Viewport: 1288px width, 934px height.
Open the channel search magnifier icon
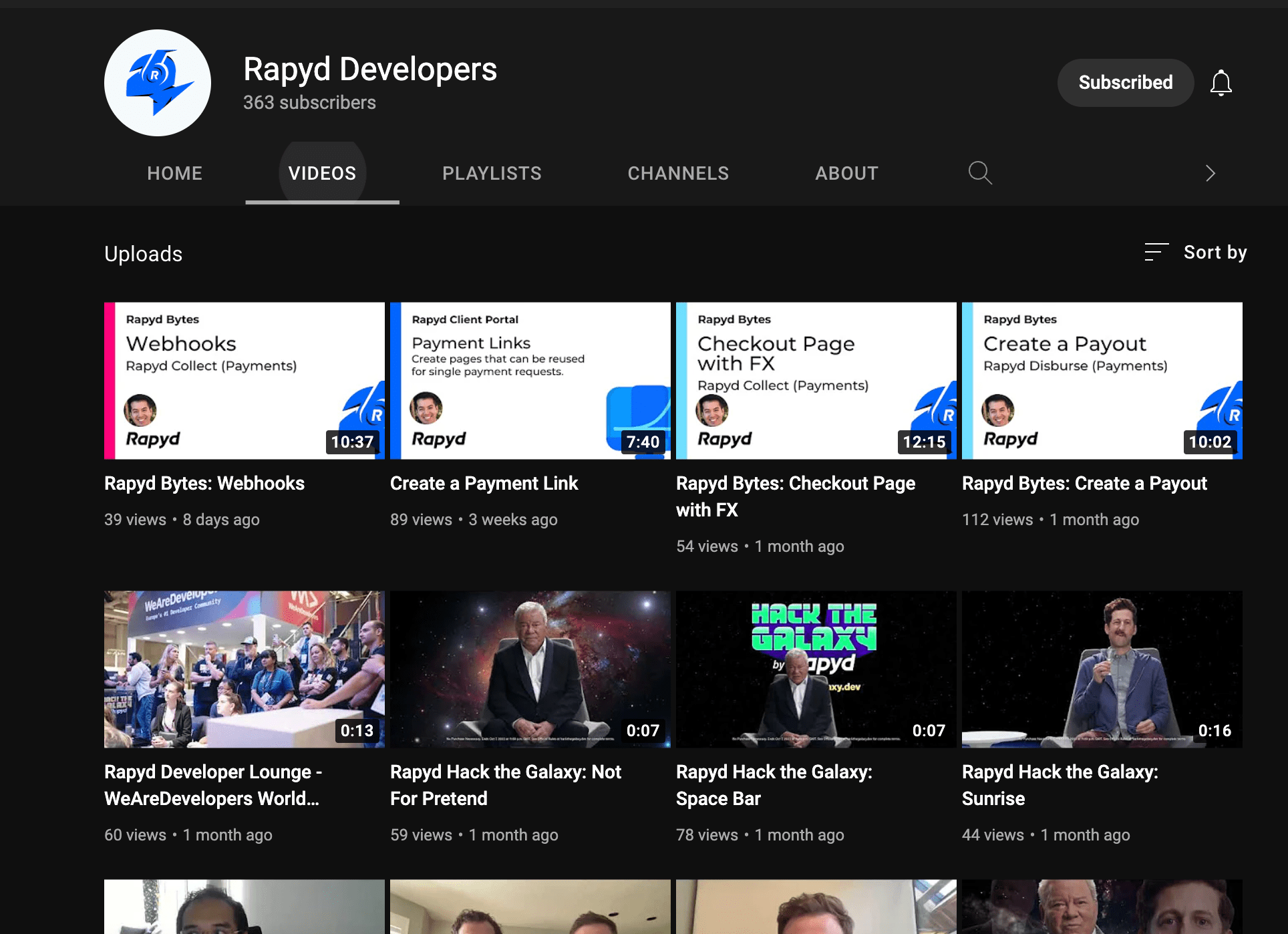[979, 173]
